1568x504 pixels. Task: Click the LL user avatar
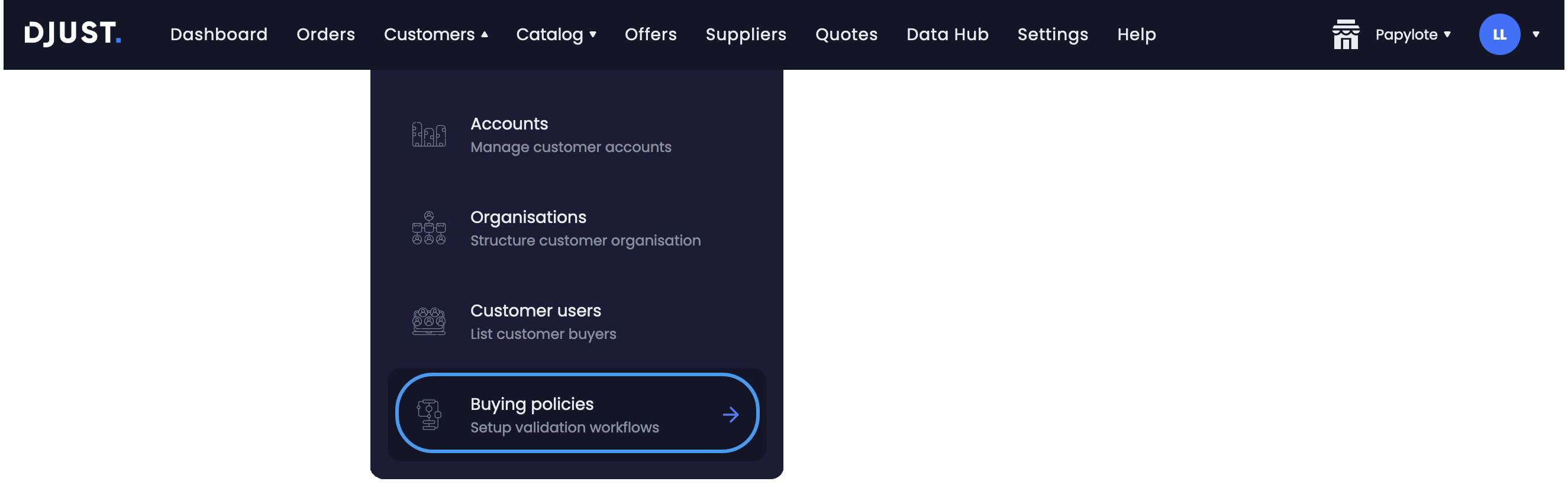point(1500,34)
